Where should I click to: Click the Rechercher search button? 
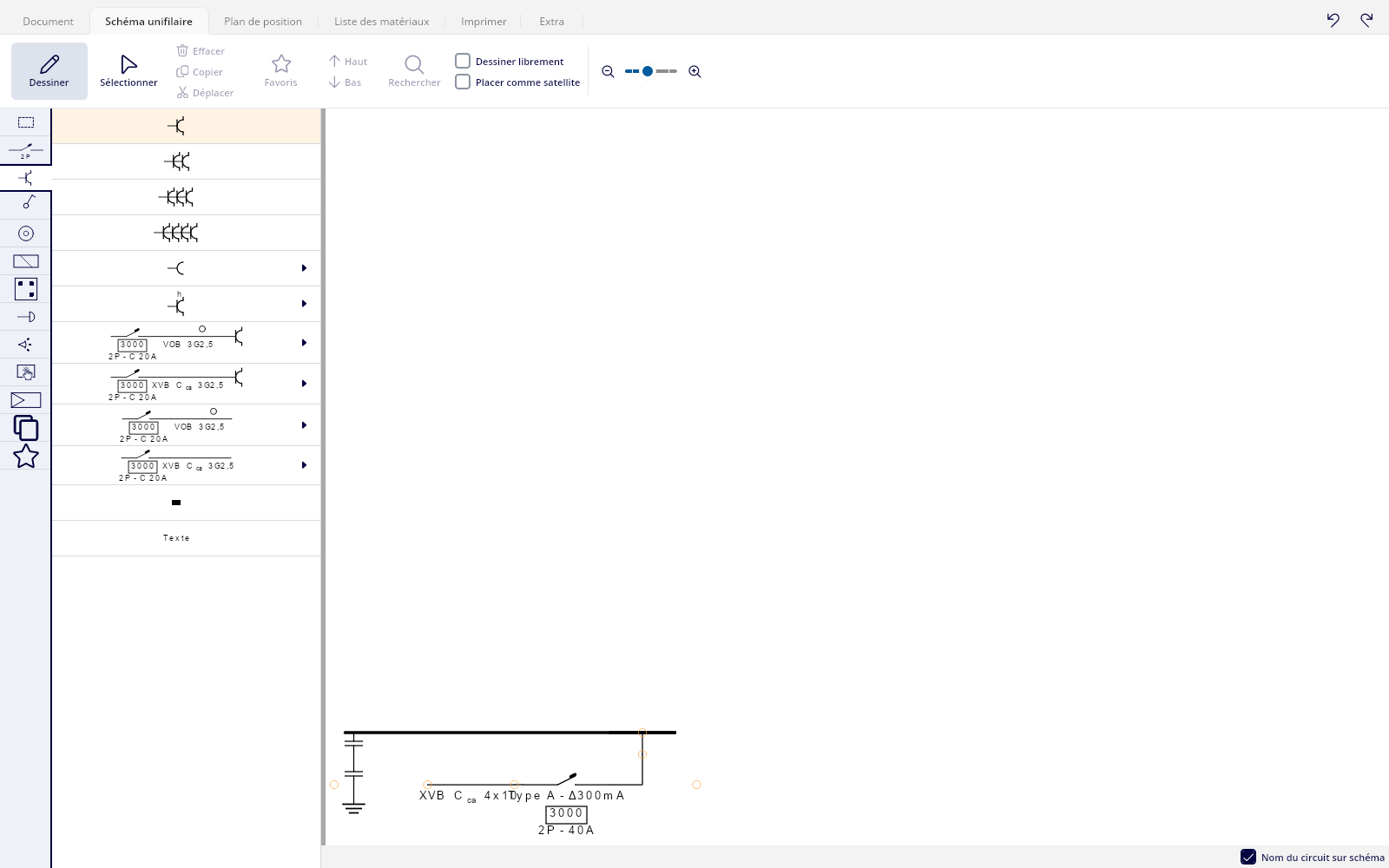point(414,71)
